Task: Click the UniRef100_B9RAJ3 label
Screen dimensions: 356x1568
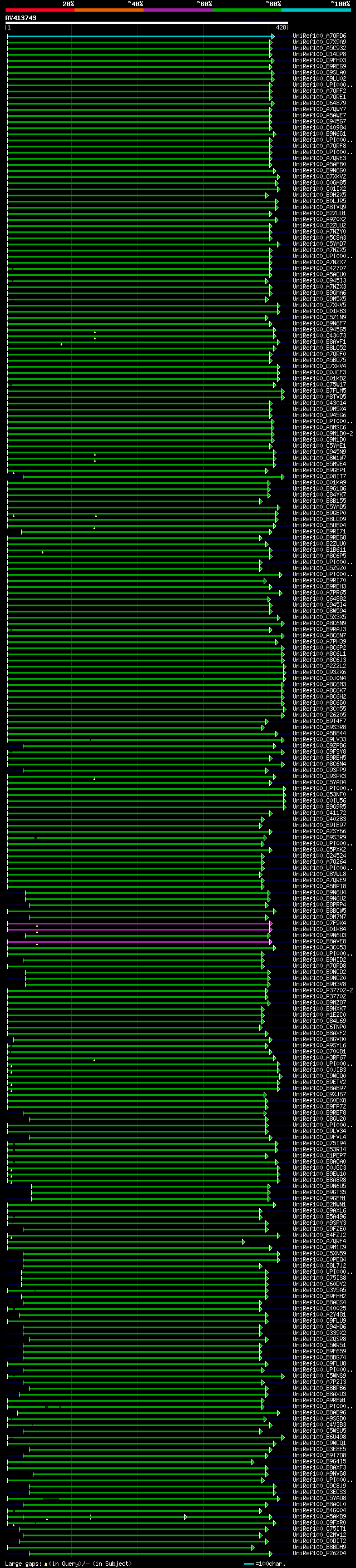Action: [319, 630]
